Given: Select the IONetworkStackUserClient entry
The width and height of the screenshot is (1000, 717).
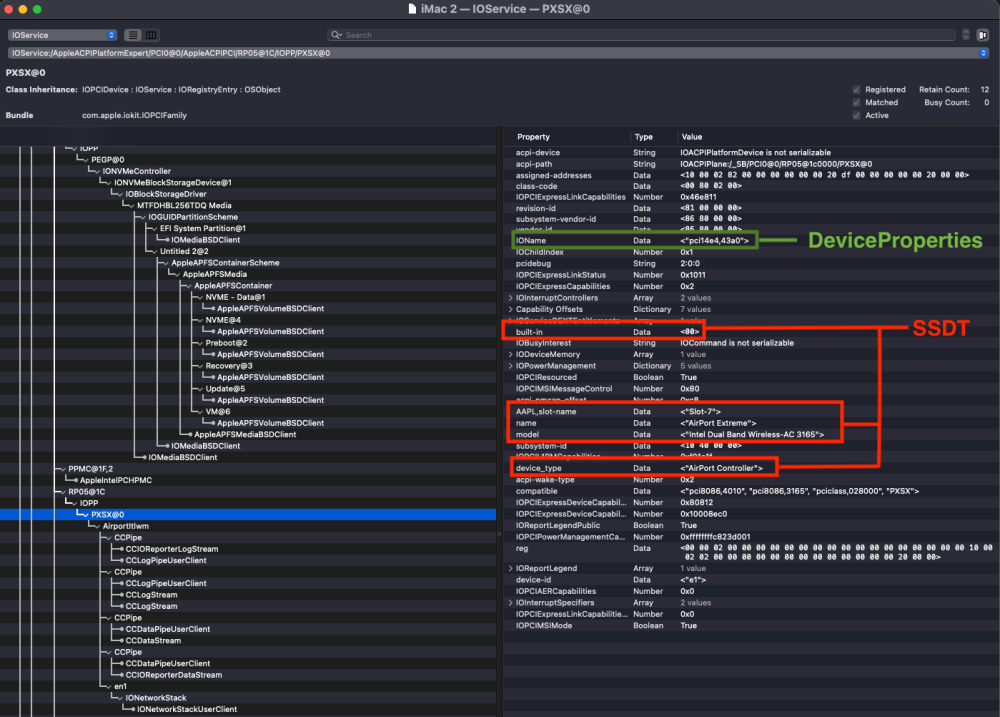Looking at the screenshot, I should 187,709.
